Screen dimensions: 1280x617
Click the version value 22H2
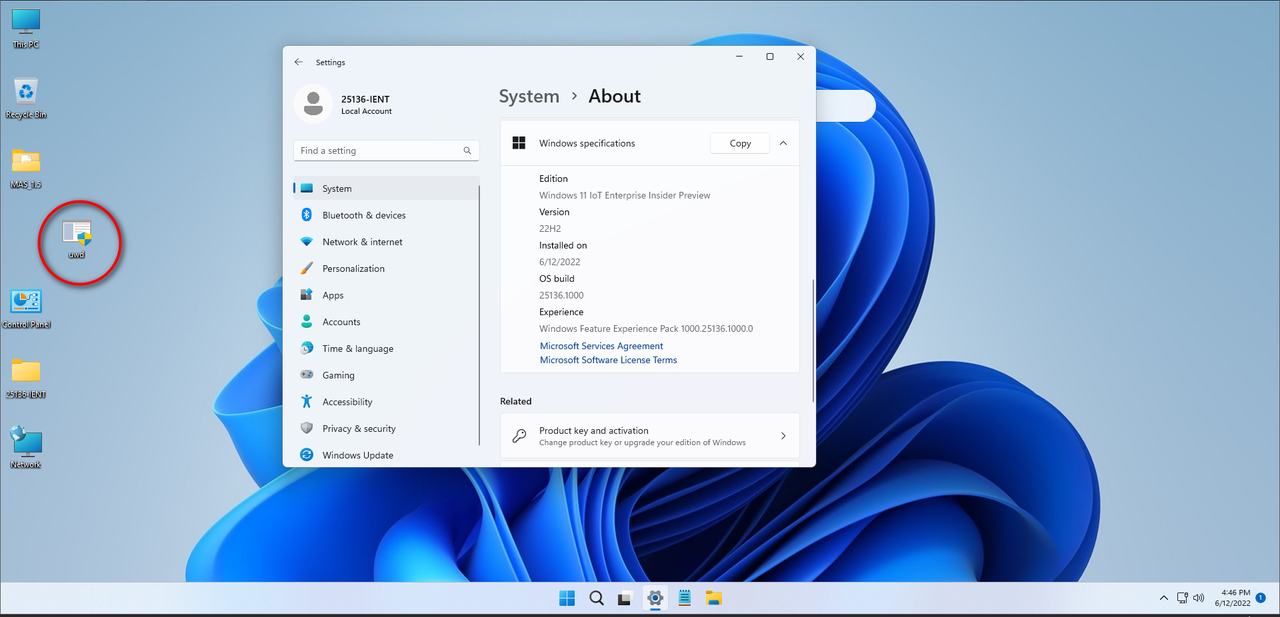(x=550, y=229)
